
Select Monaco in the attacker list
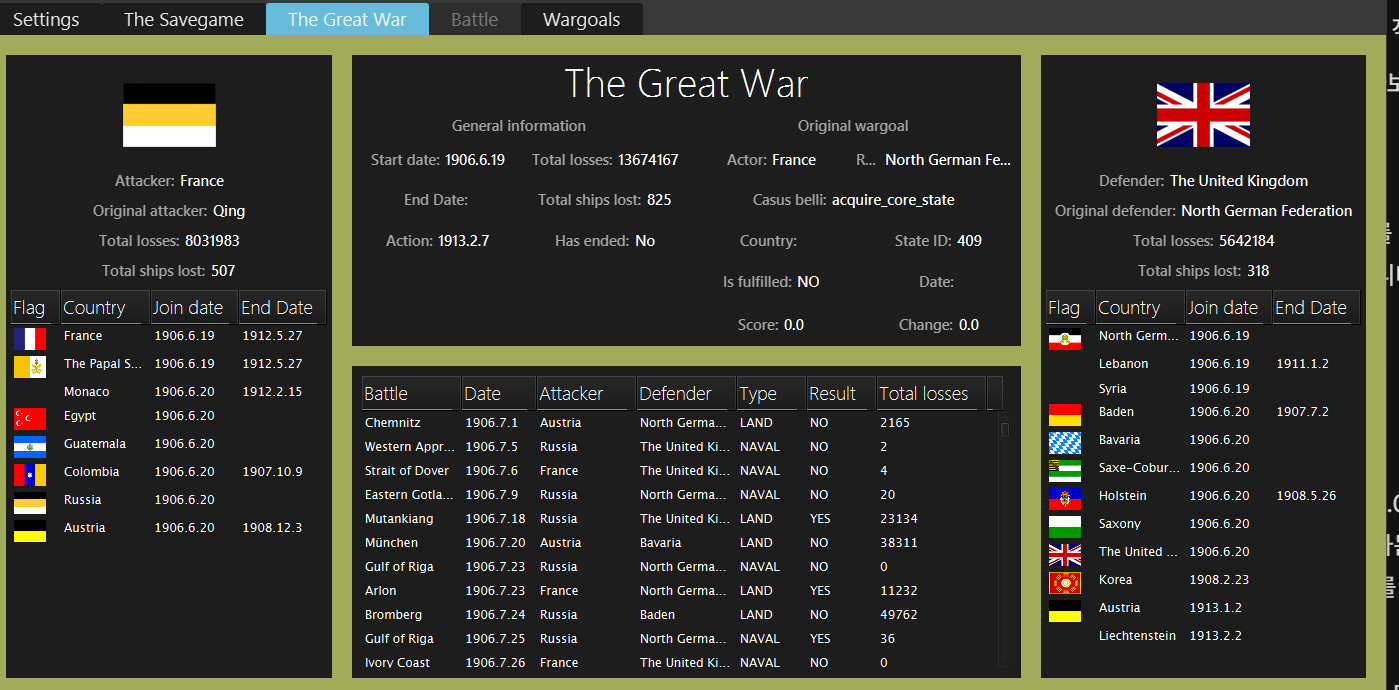[x=169, y=392]
